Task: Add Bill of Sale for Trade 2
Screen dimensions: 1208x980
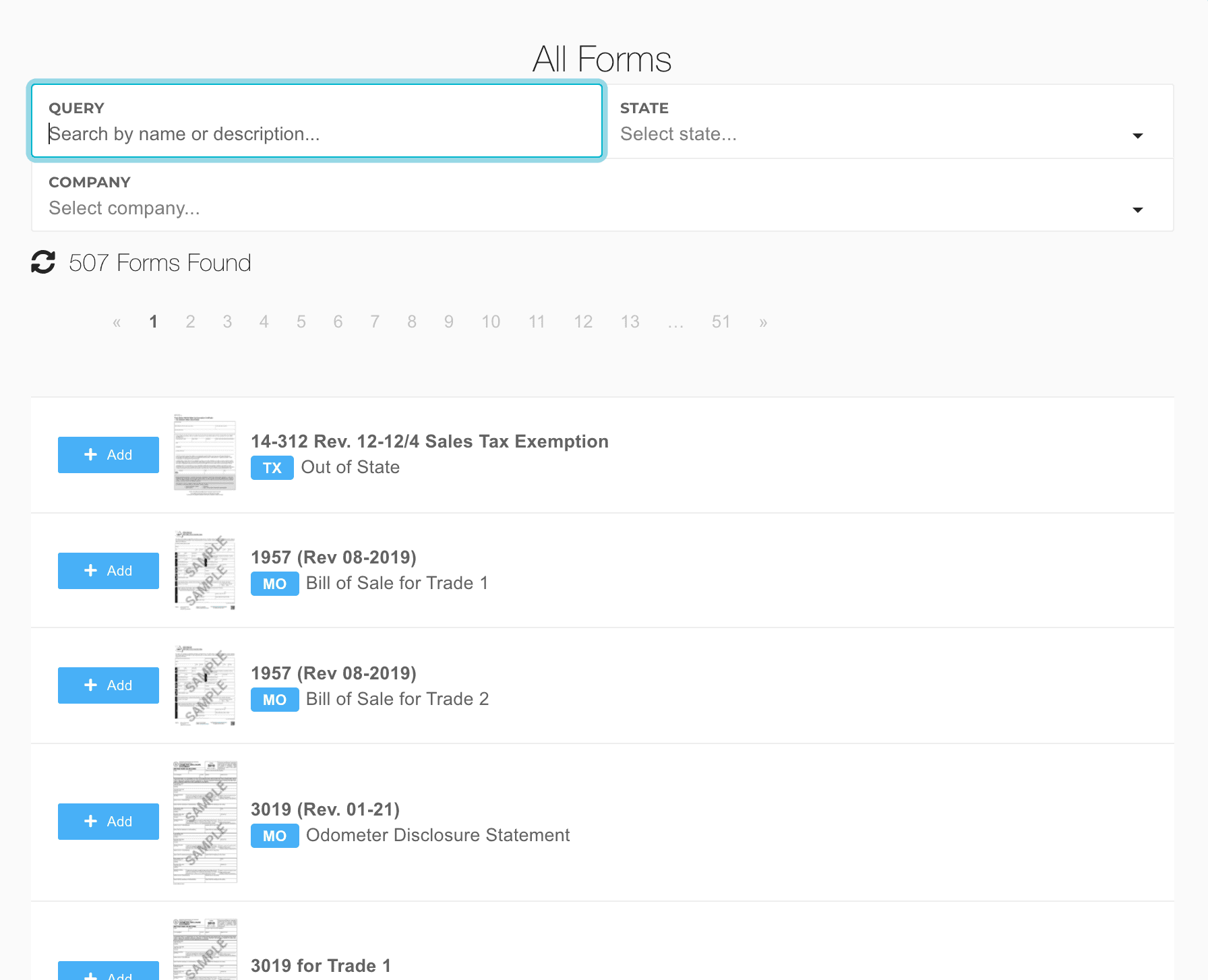Action: (x=109, y=685)
